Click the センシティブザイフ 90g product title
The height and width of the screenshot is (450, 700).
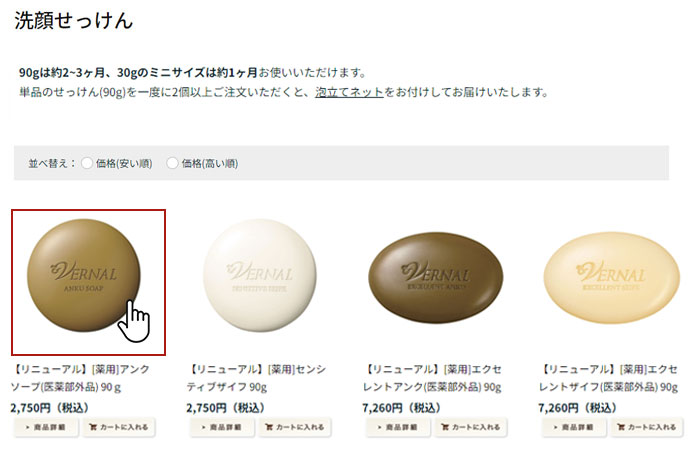(256, 378)
